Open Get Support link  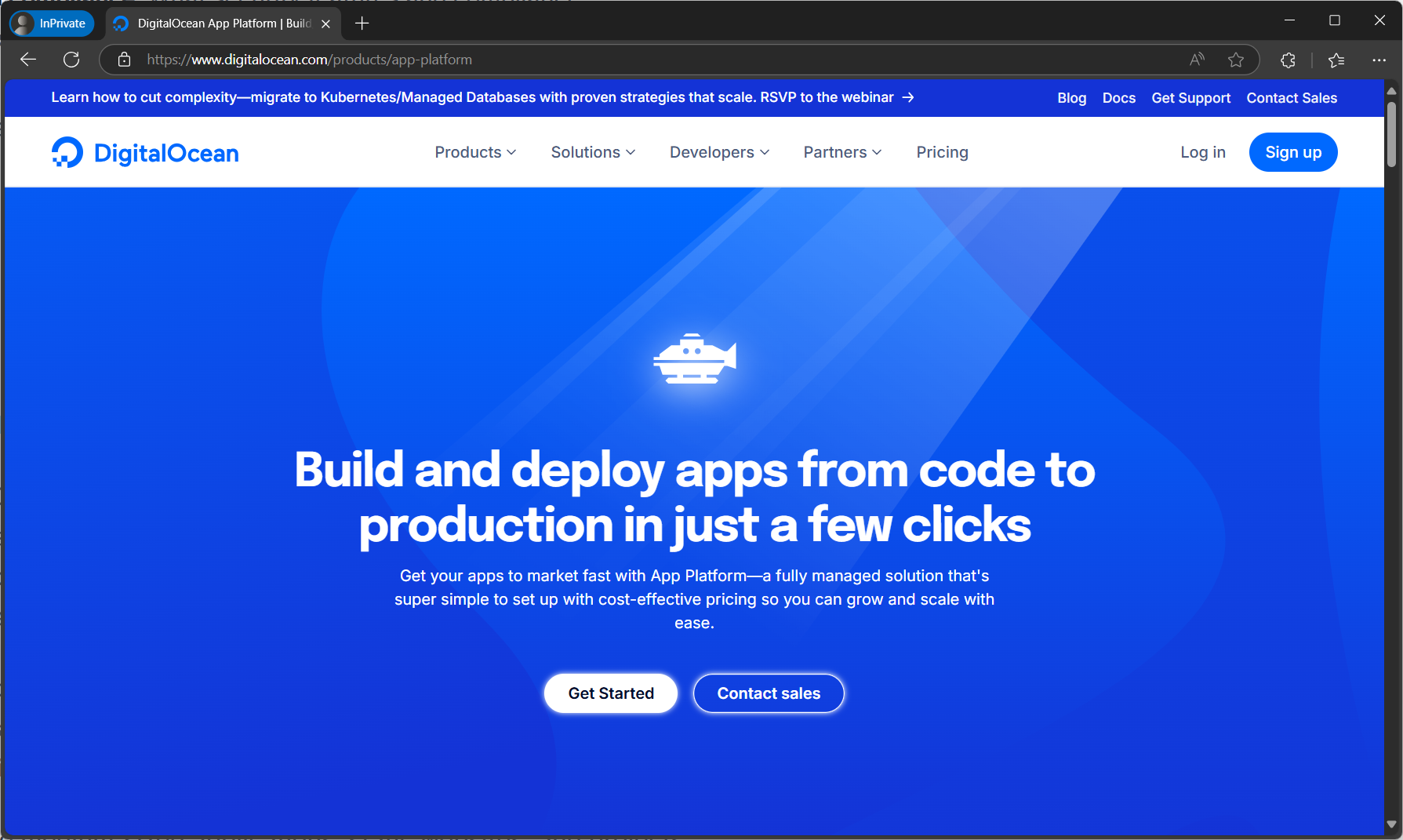[1190, 98]
